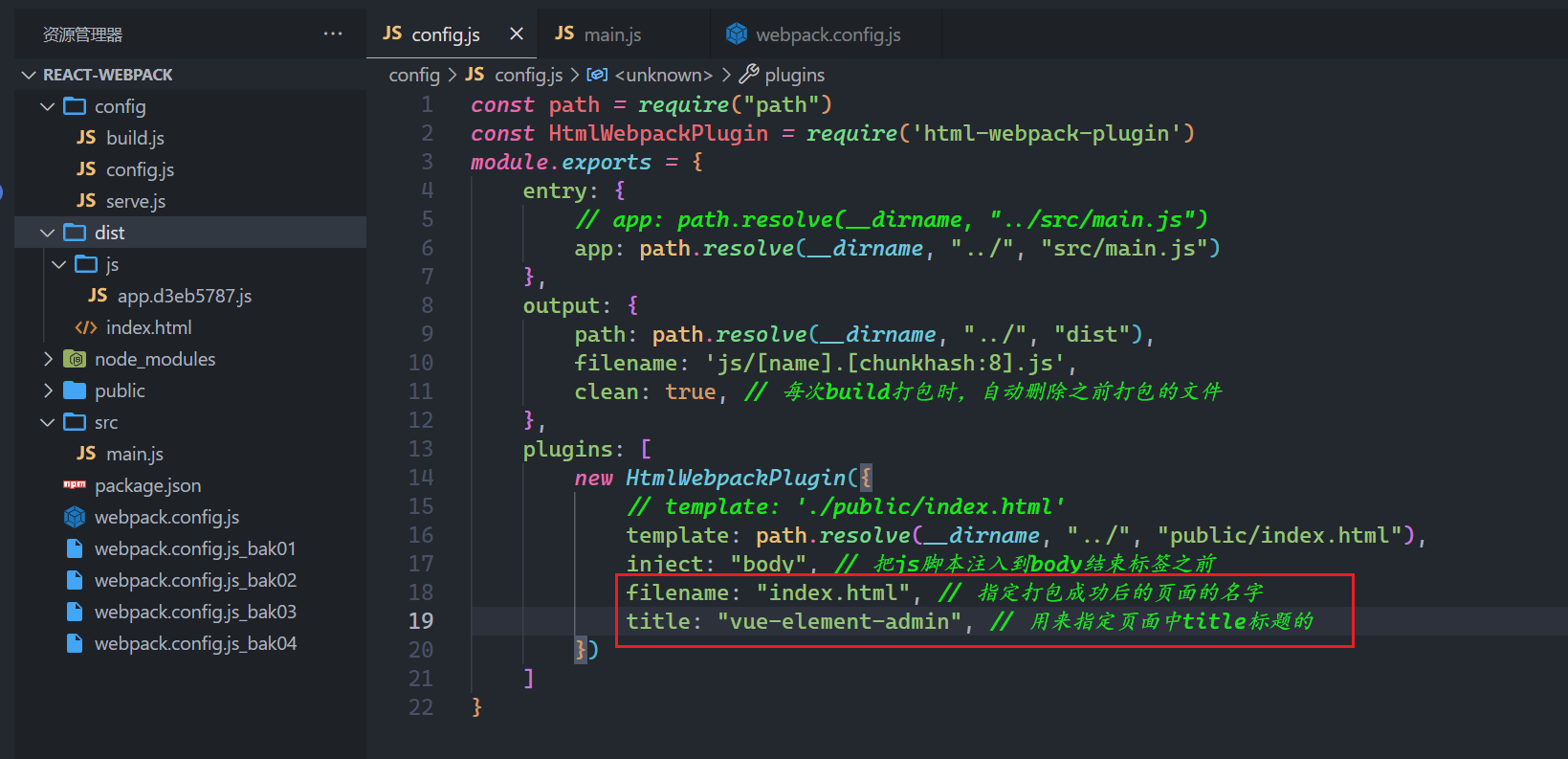Click the webpack icon on the webpack.config.js tab

737,33
